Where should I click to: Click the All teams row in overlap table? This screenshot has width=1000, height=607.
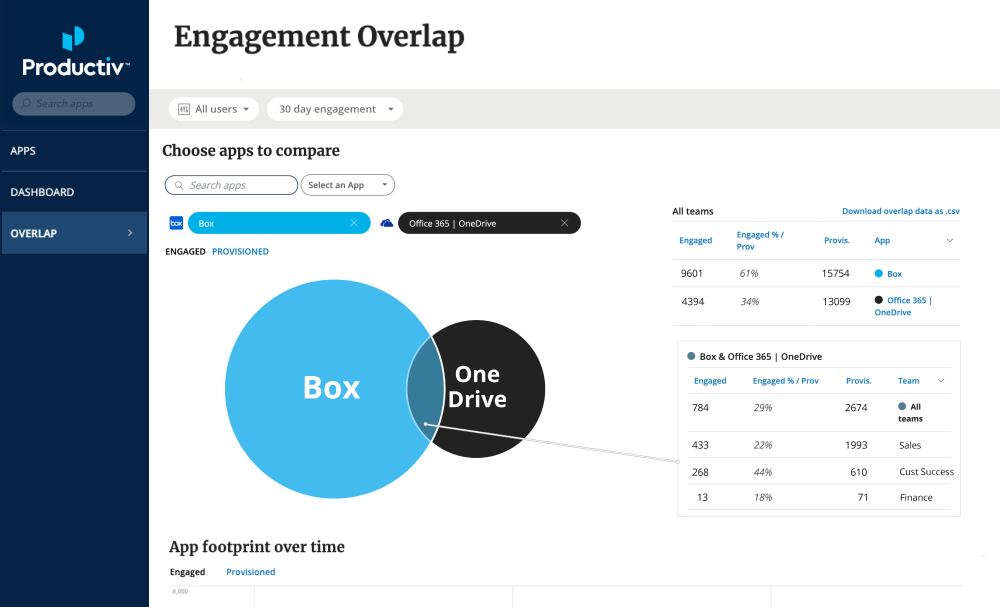[x=820, y=413]
